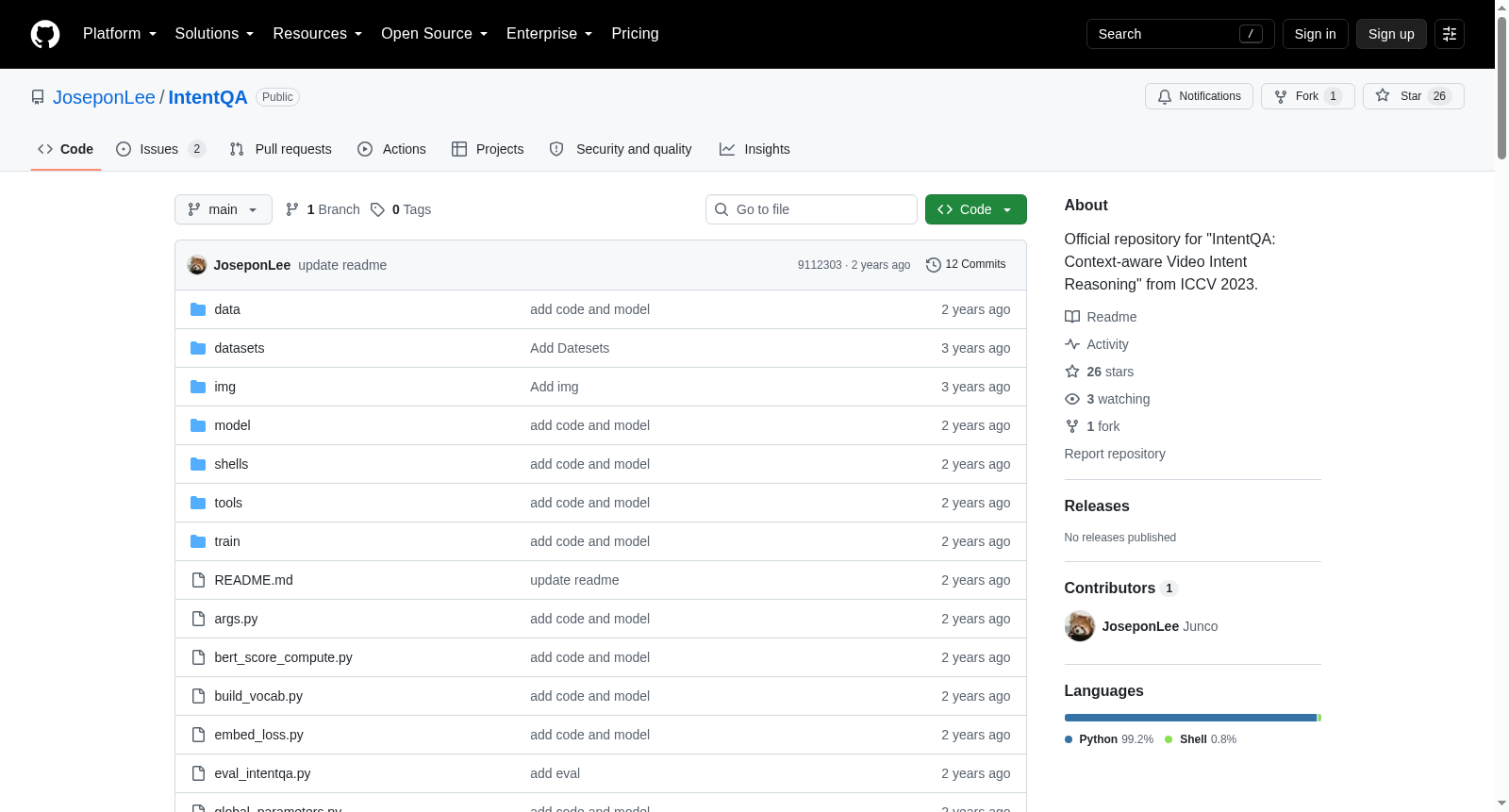
Task: Click the fork icon in About
Action: pyautogui.click(x=1072, y=426)
